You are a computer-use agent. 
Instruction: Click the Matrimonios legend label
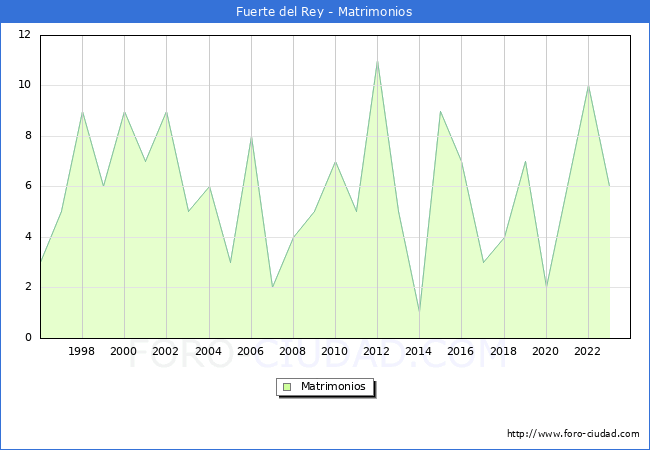tap(334, 386)
